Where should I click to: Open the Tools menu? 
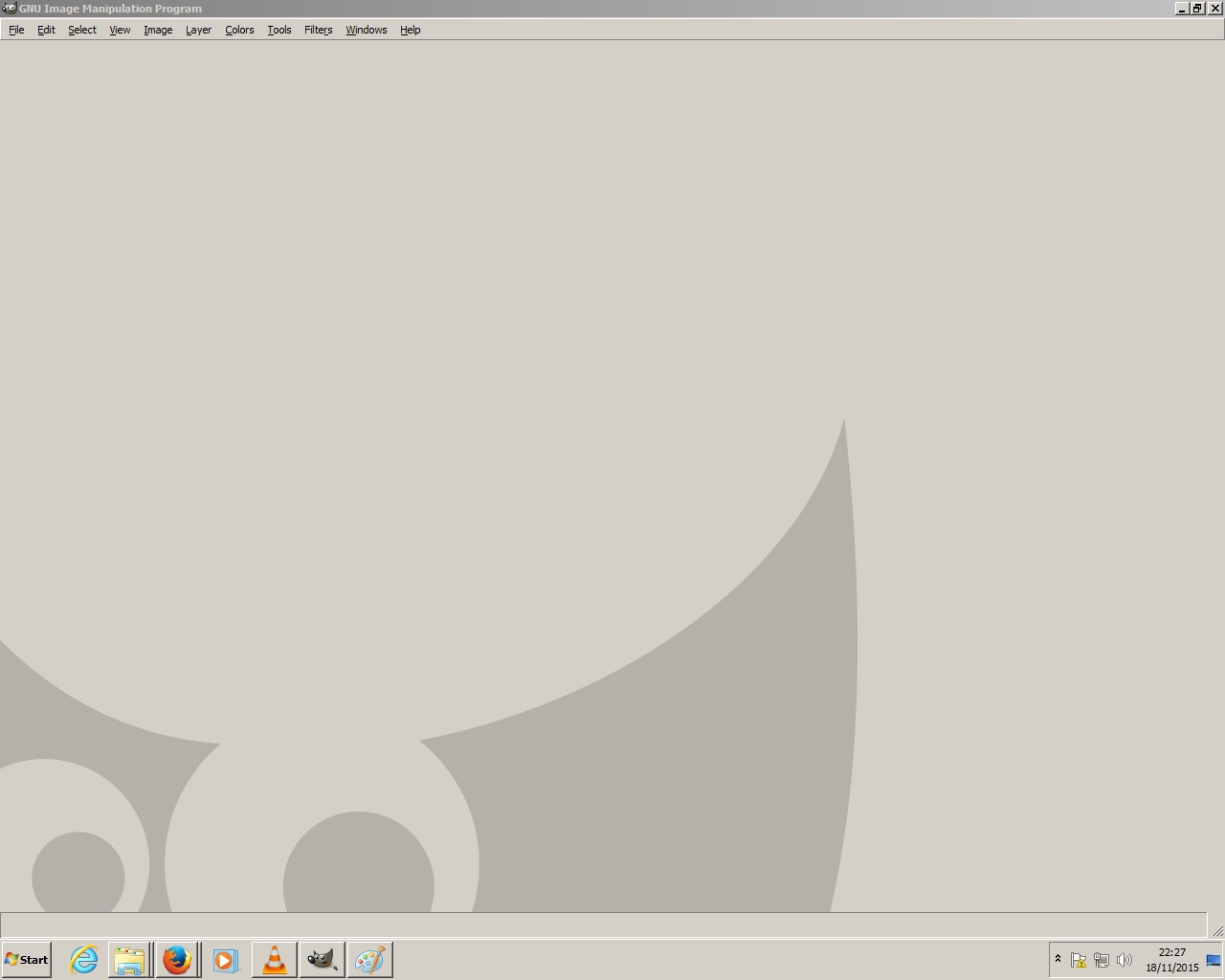pos(279,30)
